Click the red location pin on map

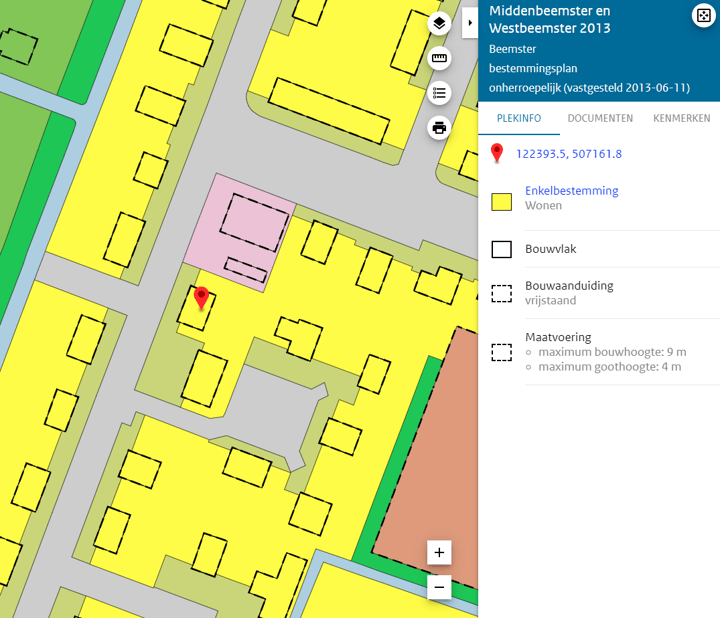[x=201, y=297]
